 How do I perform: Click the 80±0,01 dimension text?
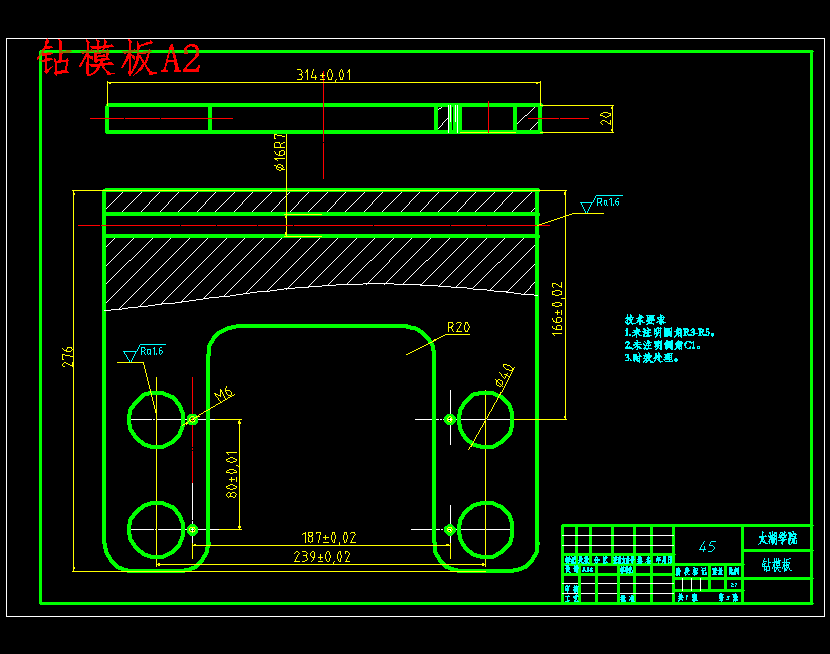[232, 475]
